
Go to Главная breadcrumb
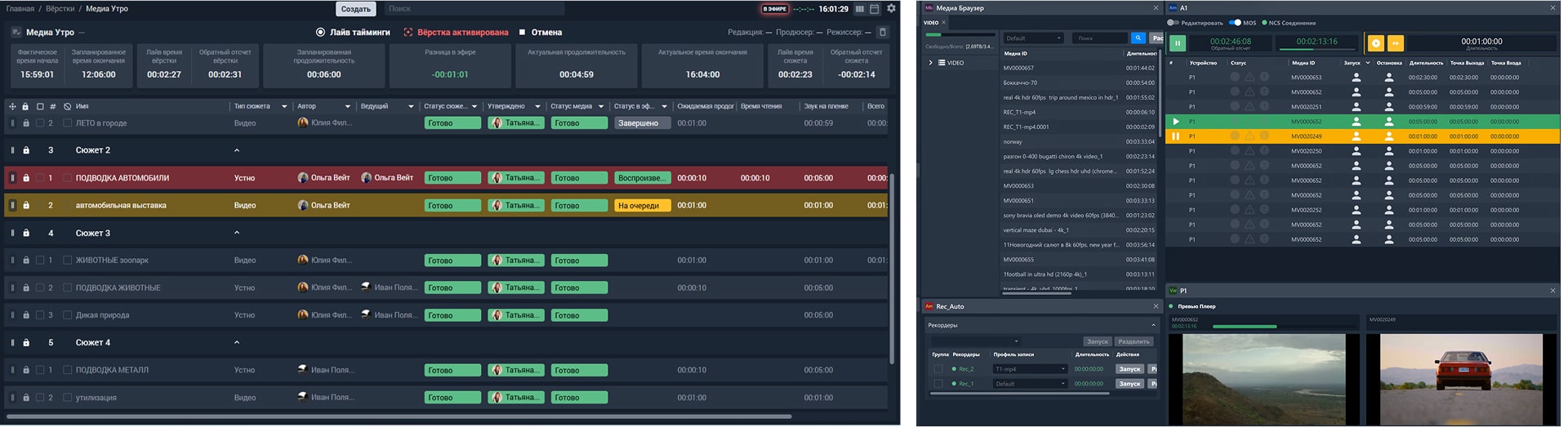click(x=20, y=9)
